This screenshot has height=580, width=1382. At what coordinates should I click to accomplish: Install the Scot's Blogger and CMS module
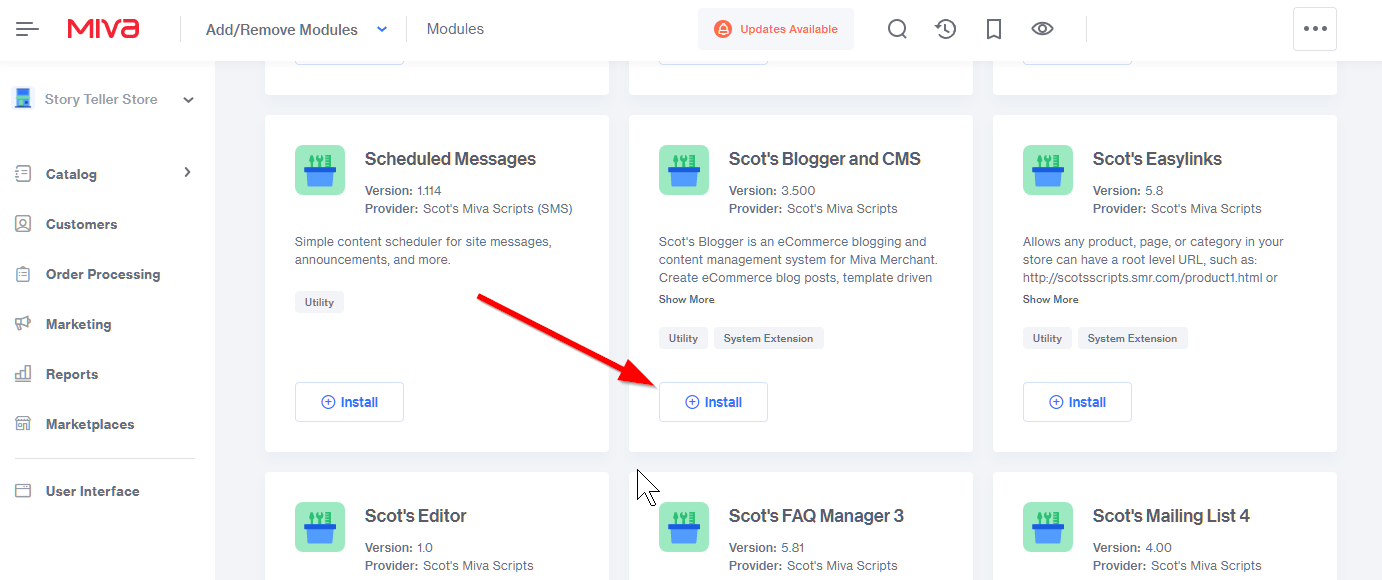pos(713,402)
